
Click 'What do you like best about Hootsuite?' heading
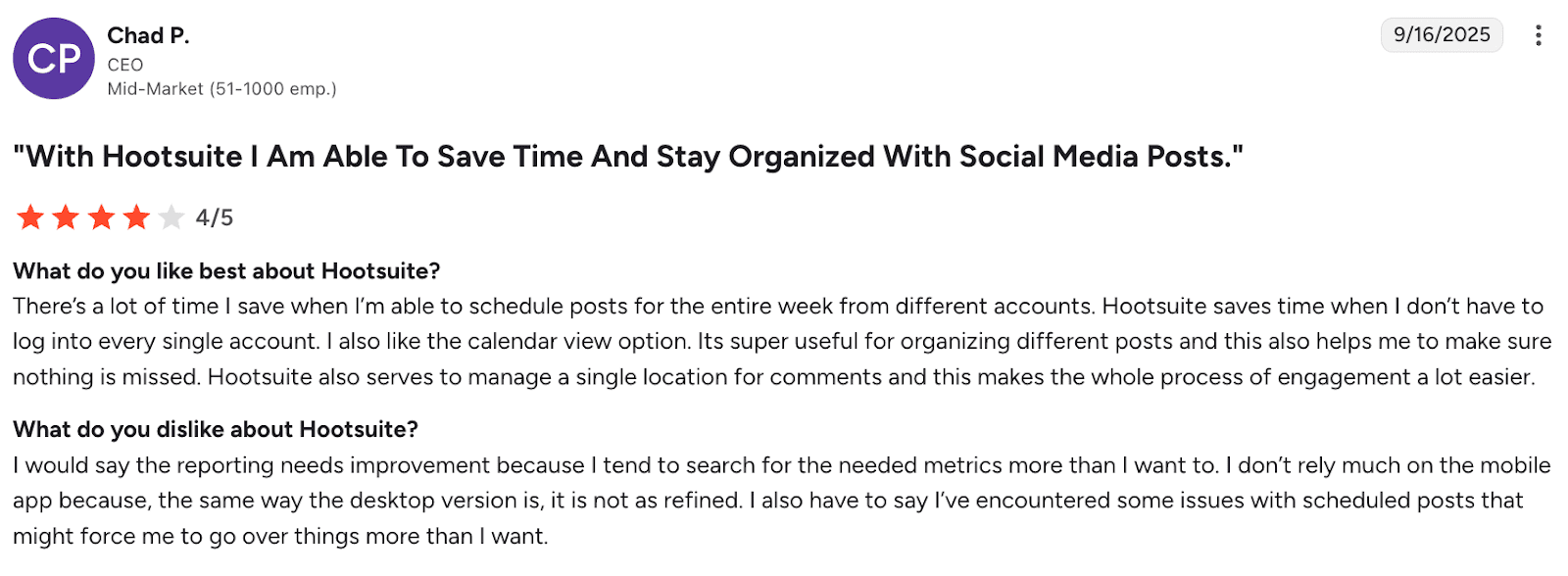click(226, 271)
